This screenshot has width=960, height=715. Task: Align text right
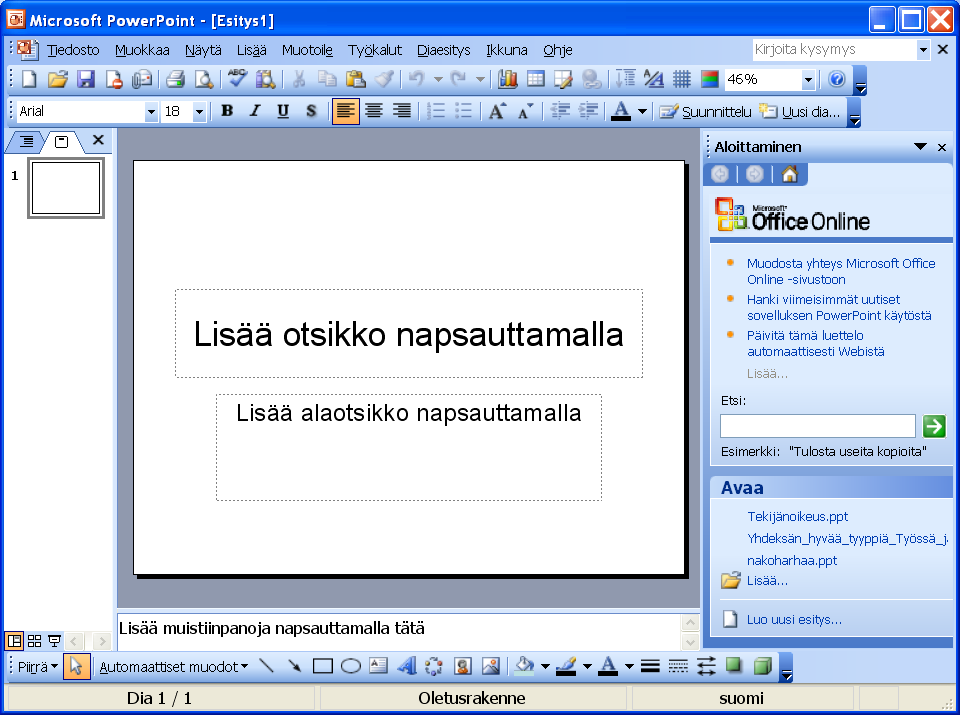click(x=402, y=111)
